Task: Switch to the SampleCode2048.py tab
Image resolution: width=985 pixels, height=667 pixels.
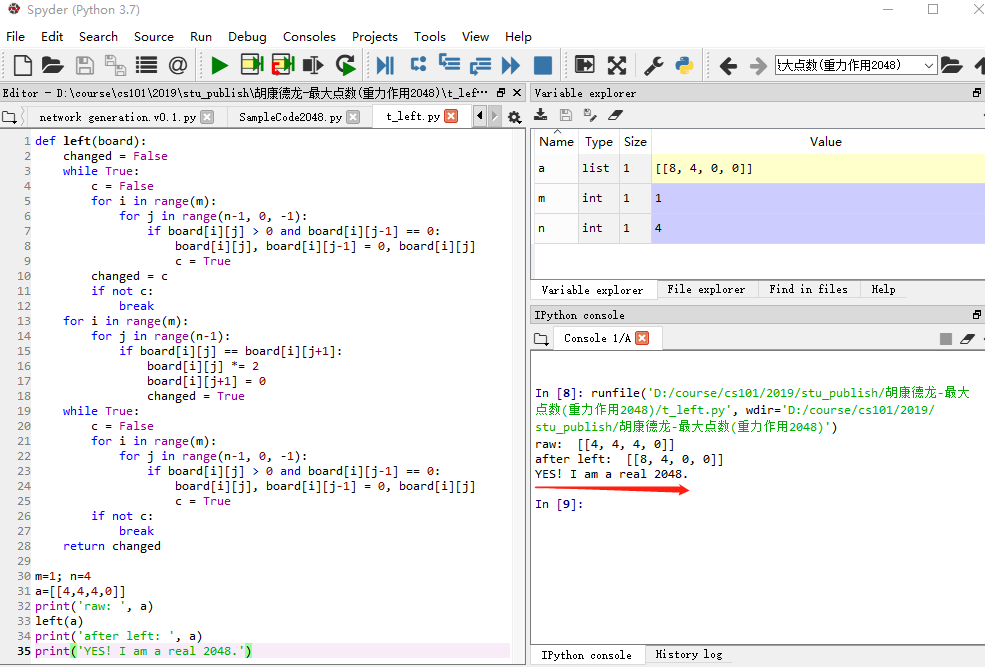Action: point(290,117)
